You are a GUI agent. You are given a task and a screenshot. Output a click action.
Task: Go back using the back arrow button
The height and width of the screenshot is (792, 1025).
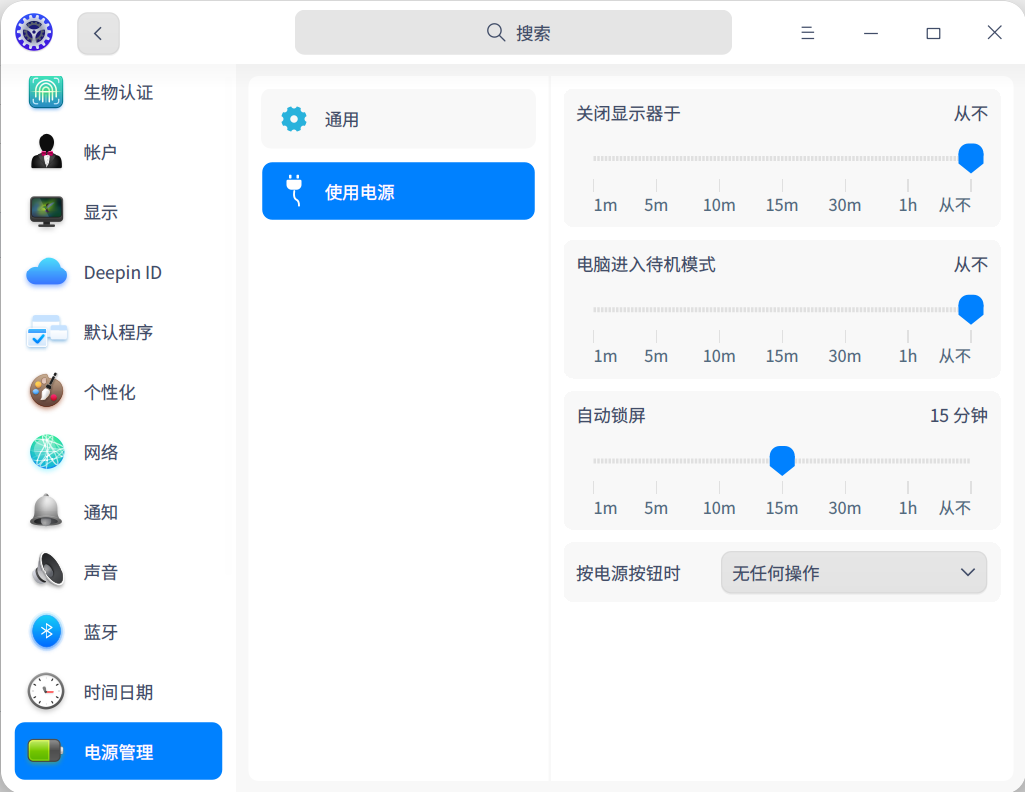(x=98, y=33)
